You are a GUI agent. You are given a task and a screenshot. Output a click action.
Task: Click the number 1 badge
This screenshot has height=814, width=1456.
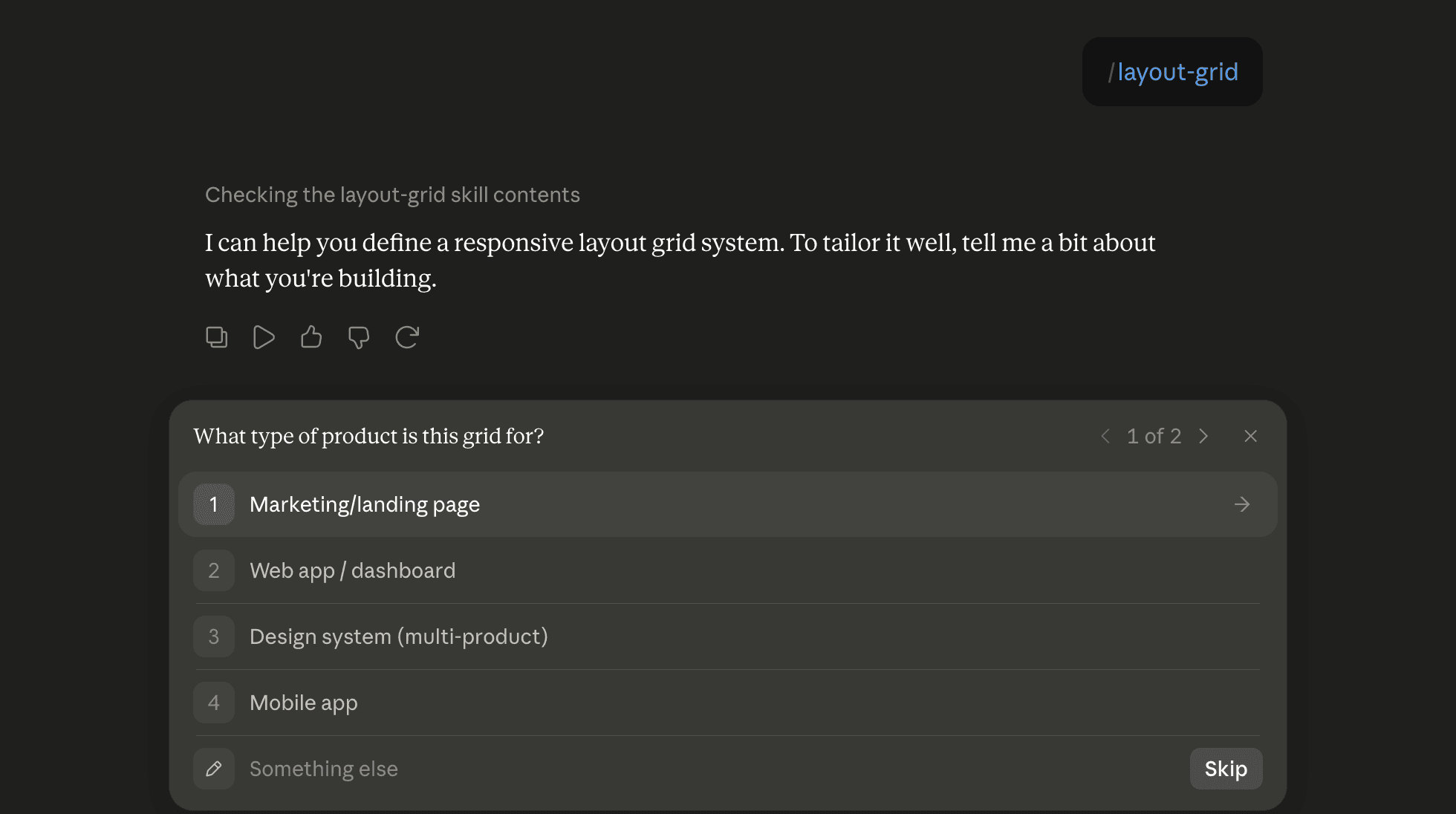pyautogui.click(x=214, y=504)
